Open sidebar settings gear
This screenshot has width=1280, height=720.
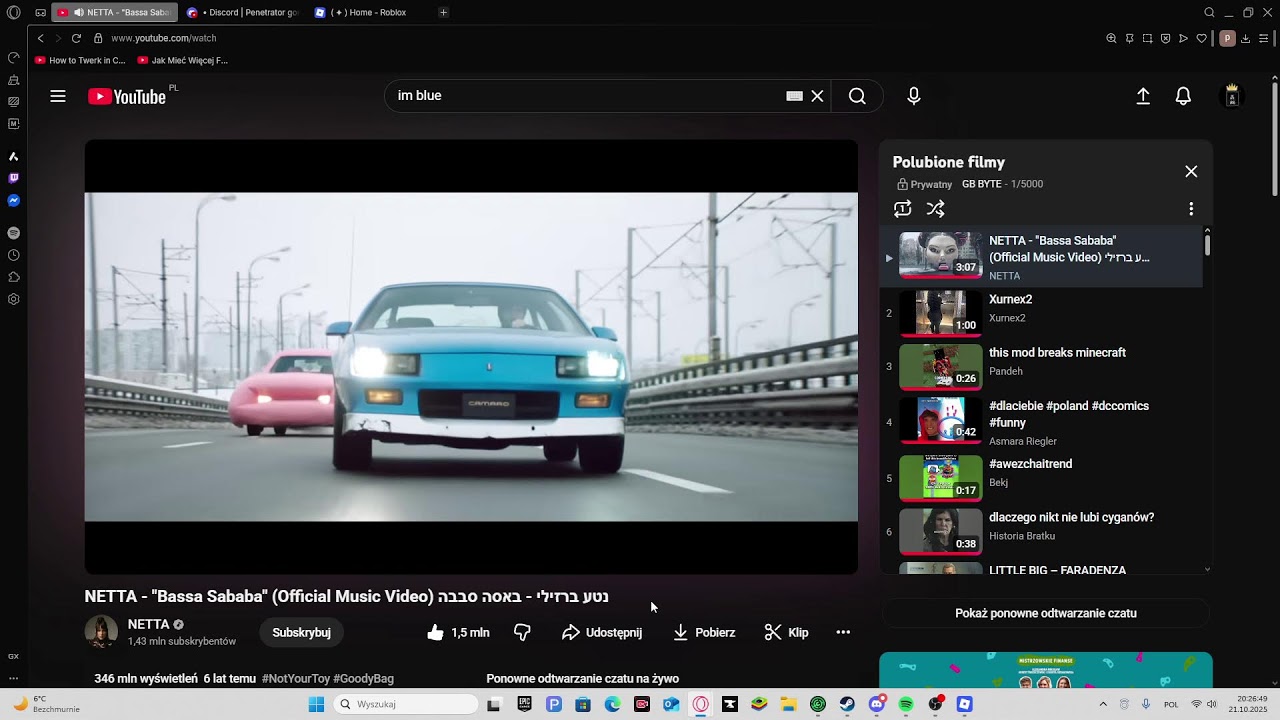tap(13, 299)
